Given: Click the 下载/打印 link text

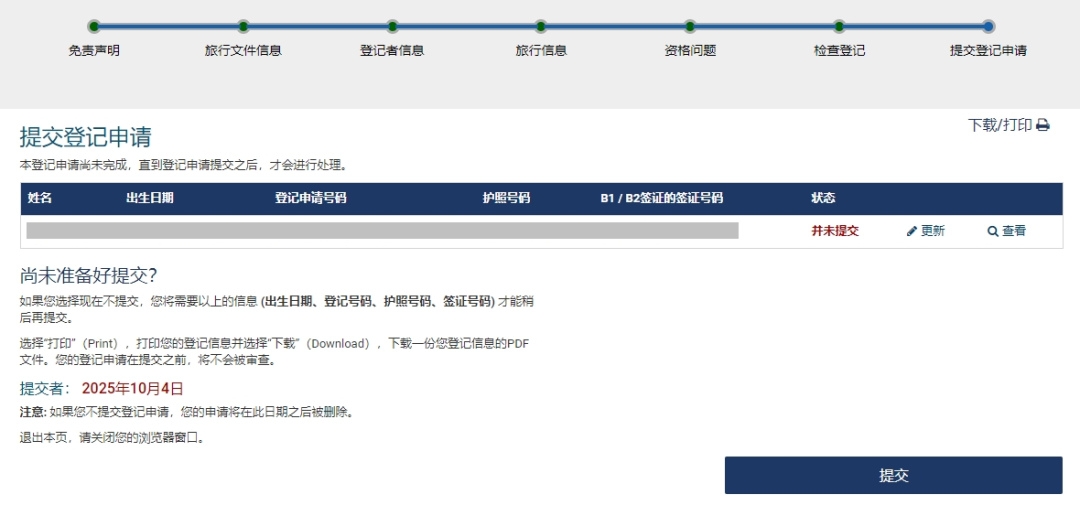Looking at the screenshot, I should coord(999,126).
